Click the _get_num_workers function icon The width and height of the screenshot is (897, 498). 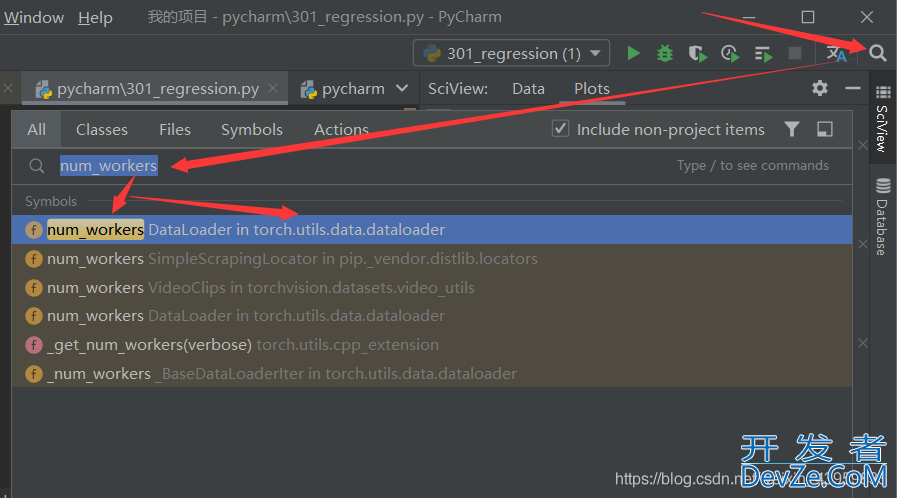coord(34,345)
